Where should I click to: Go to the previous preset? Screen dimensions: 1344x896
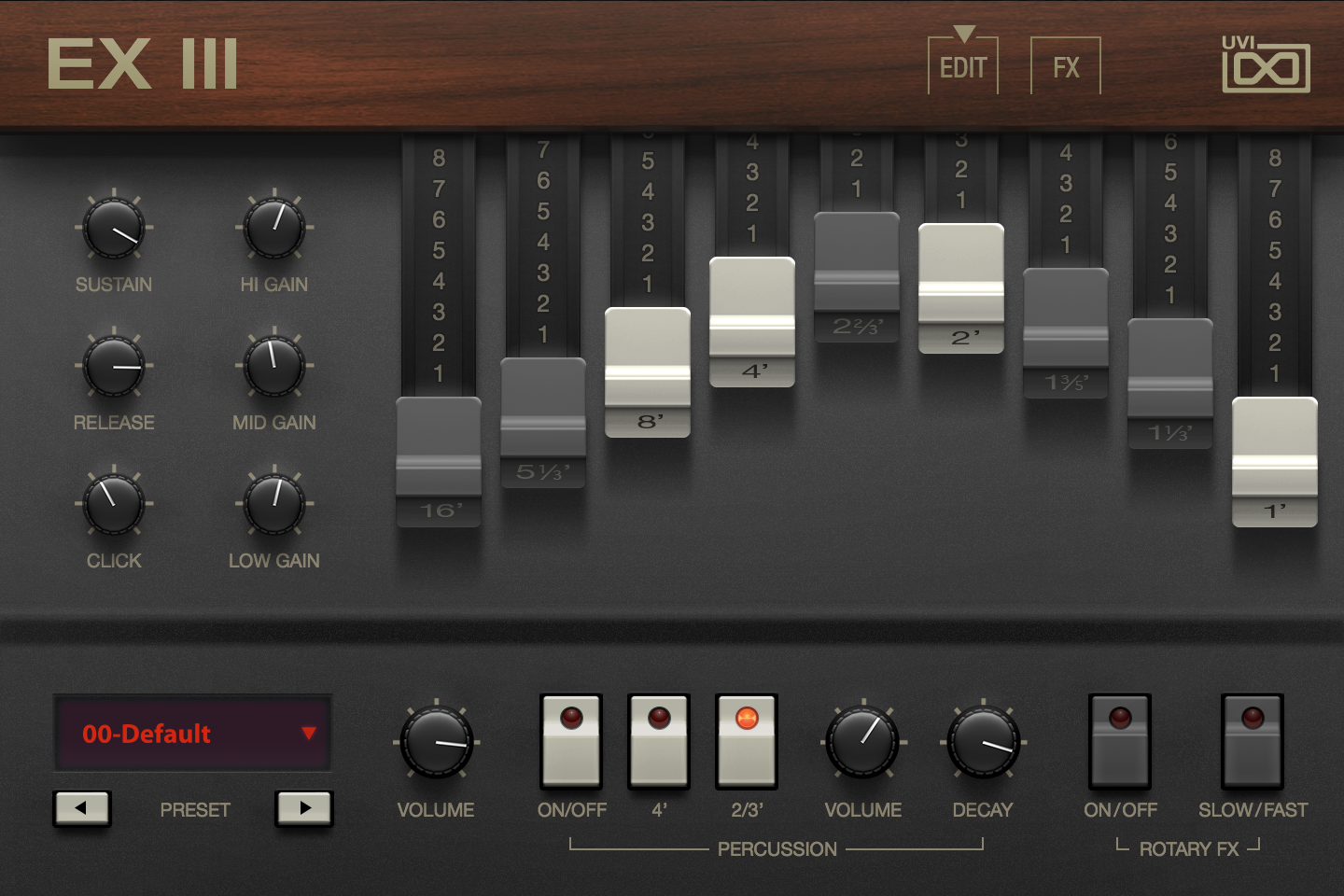point(81,808)
